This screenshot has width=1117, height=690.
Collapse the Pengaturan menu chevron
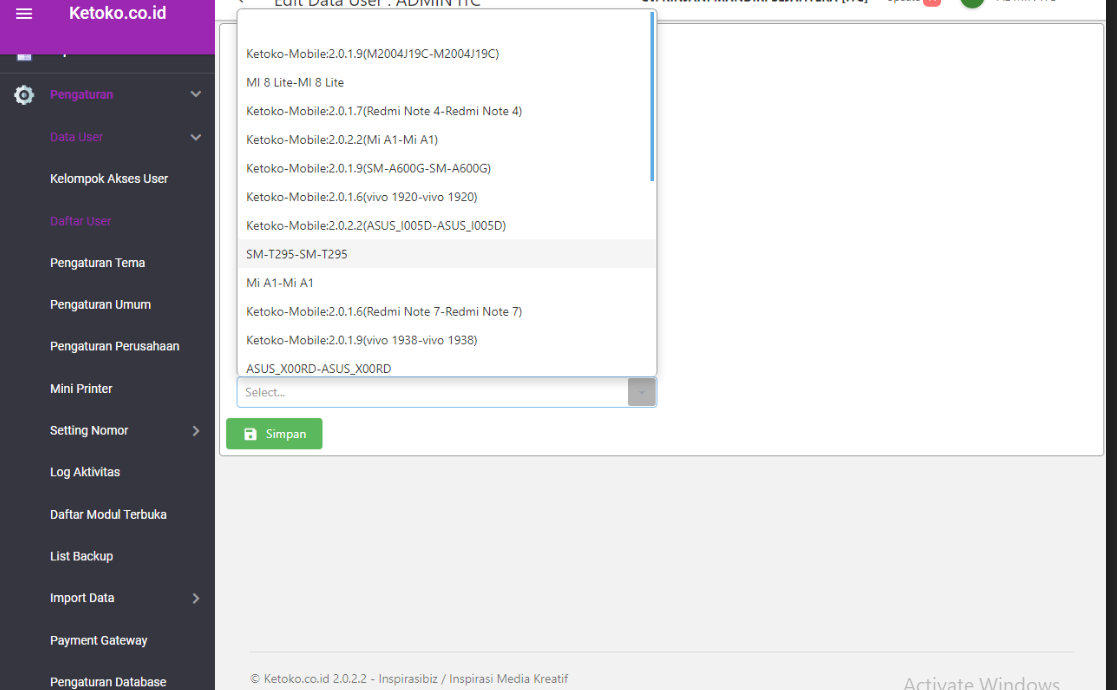pos(196,94)
